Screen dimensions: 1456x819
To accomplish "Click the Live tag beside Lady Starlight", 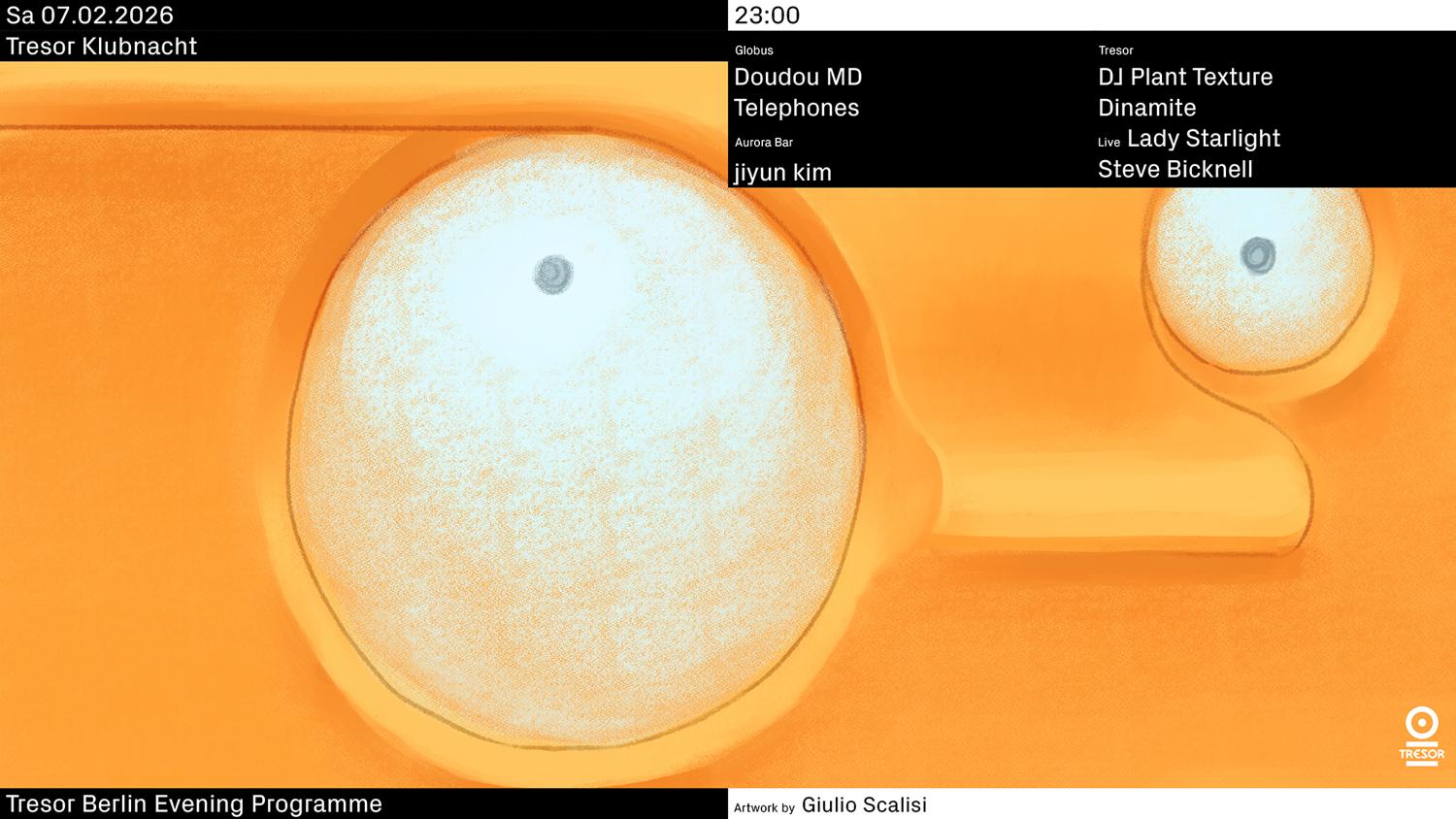I will click(1109, 143).
